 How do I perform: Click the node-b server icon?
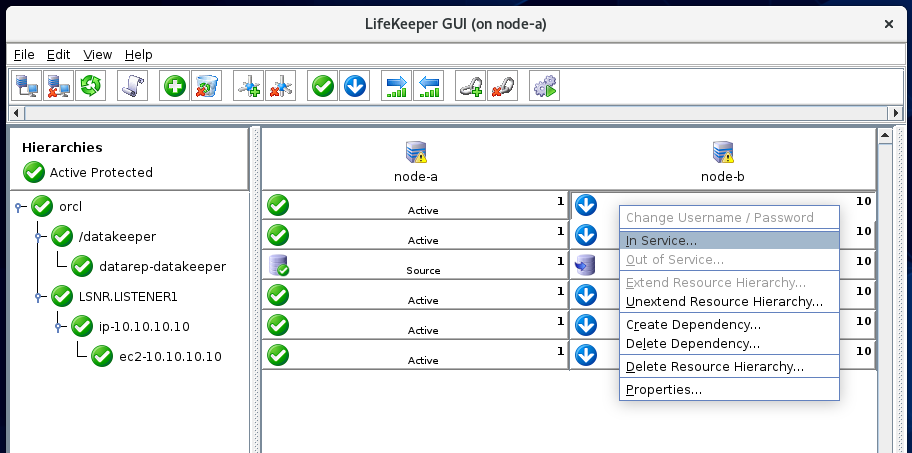point(723,152)
